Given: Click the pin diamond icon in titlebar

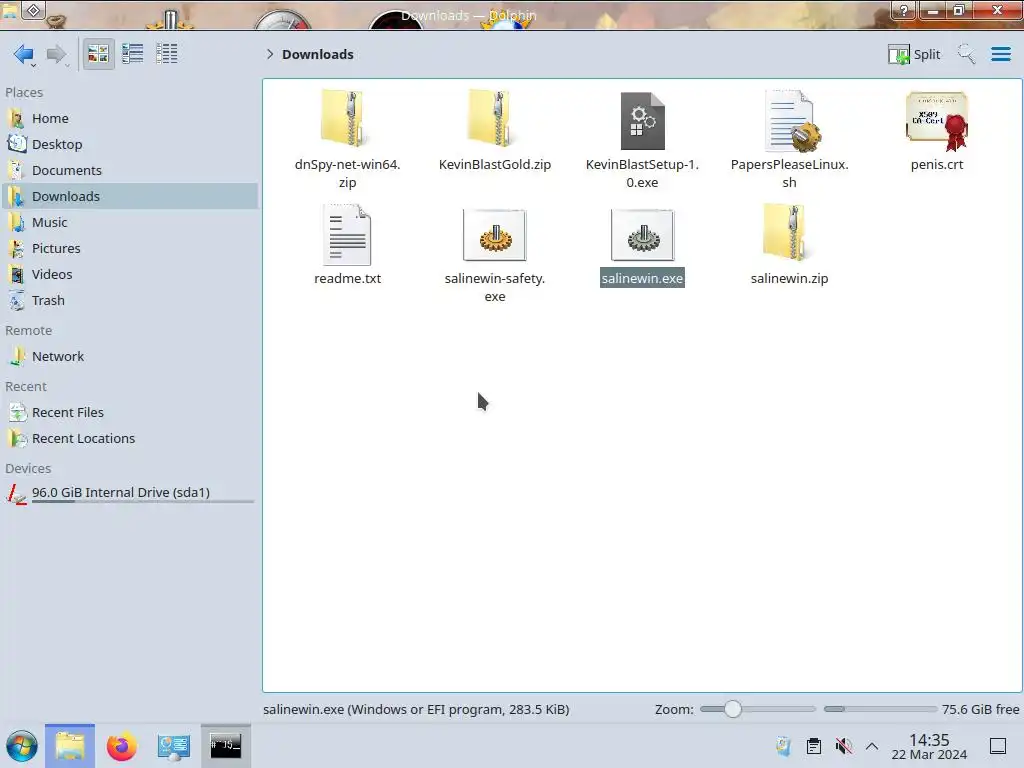Looking at the screenshot, I should pyautogui.click(x=34, y=10).
